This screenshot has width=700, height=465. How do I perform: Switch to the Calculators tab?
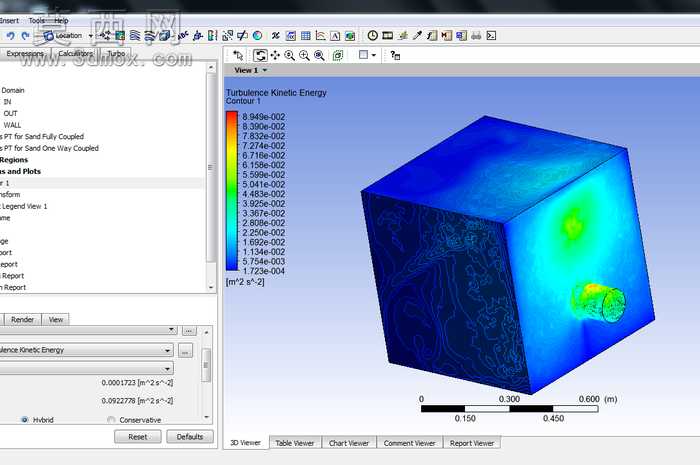pyautogui.click(x=76, y=54)
